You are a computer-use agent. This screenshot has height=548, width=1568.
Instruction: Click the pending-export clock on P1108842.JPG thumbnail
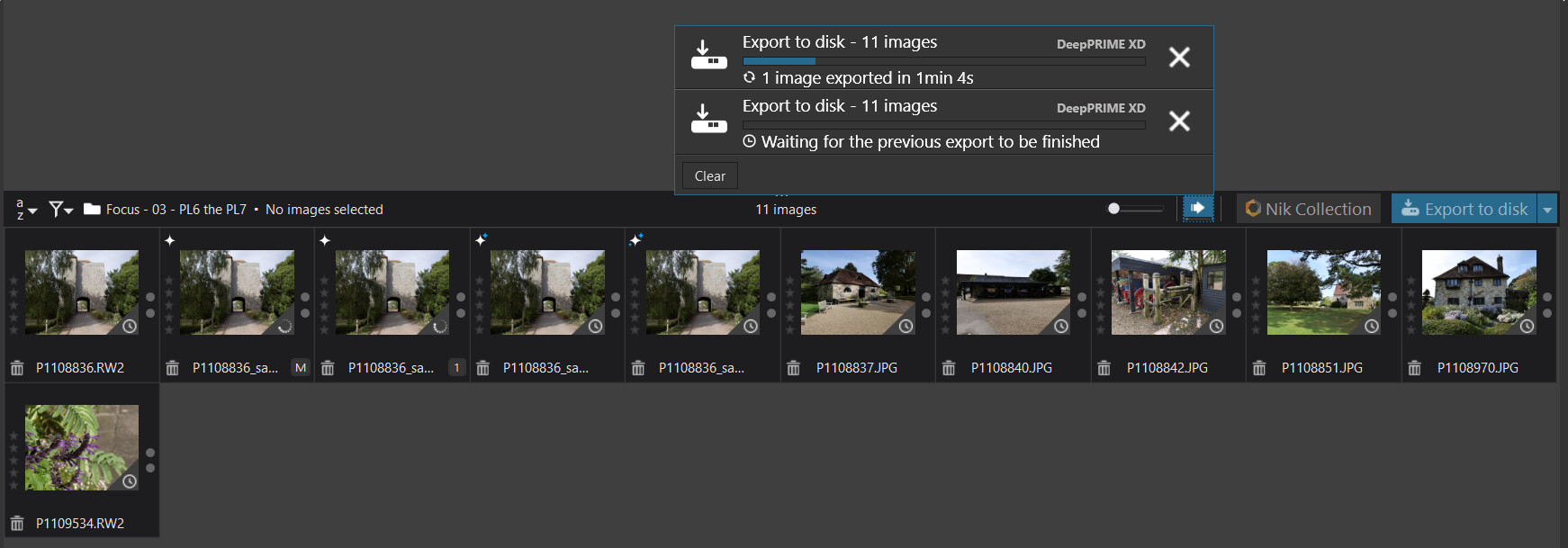click(1216, 326)
